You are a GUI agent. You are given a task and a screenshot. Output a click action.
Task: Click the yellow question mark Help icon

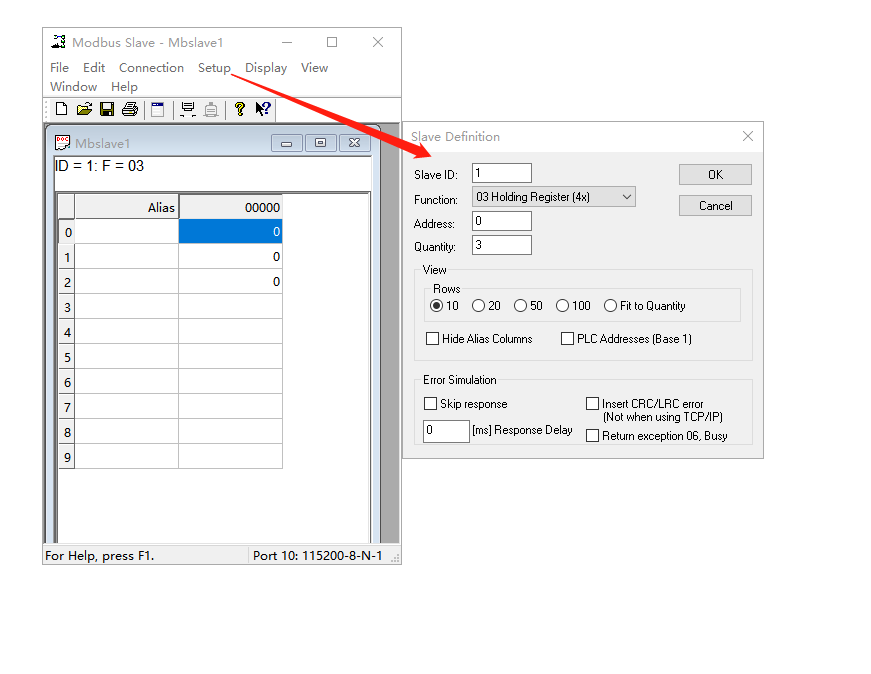point(240,109)
